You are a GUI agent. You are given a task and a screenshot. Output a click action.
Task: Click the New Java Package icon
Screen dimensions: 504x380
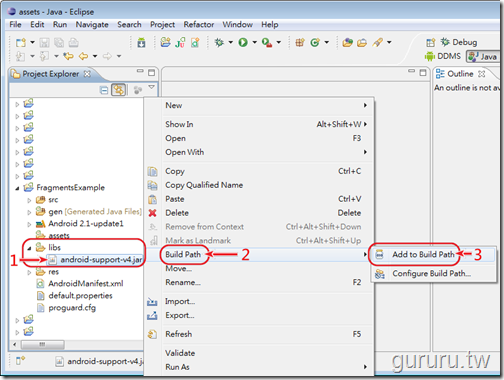coord(300,42)
